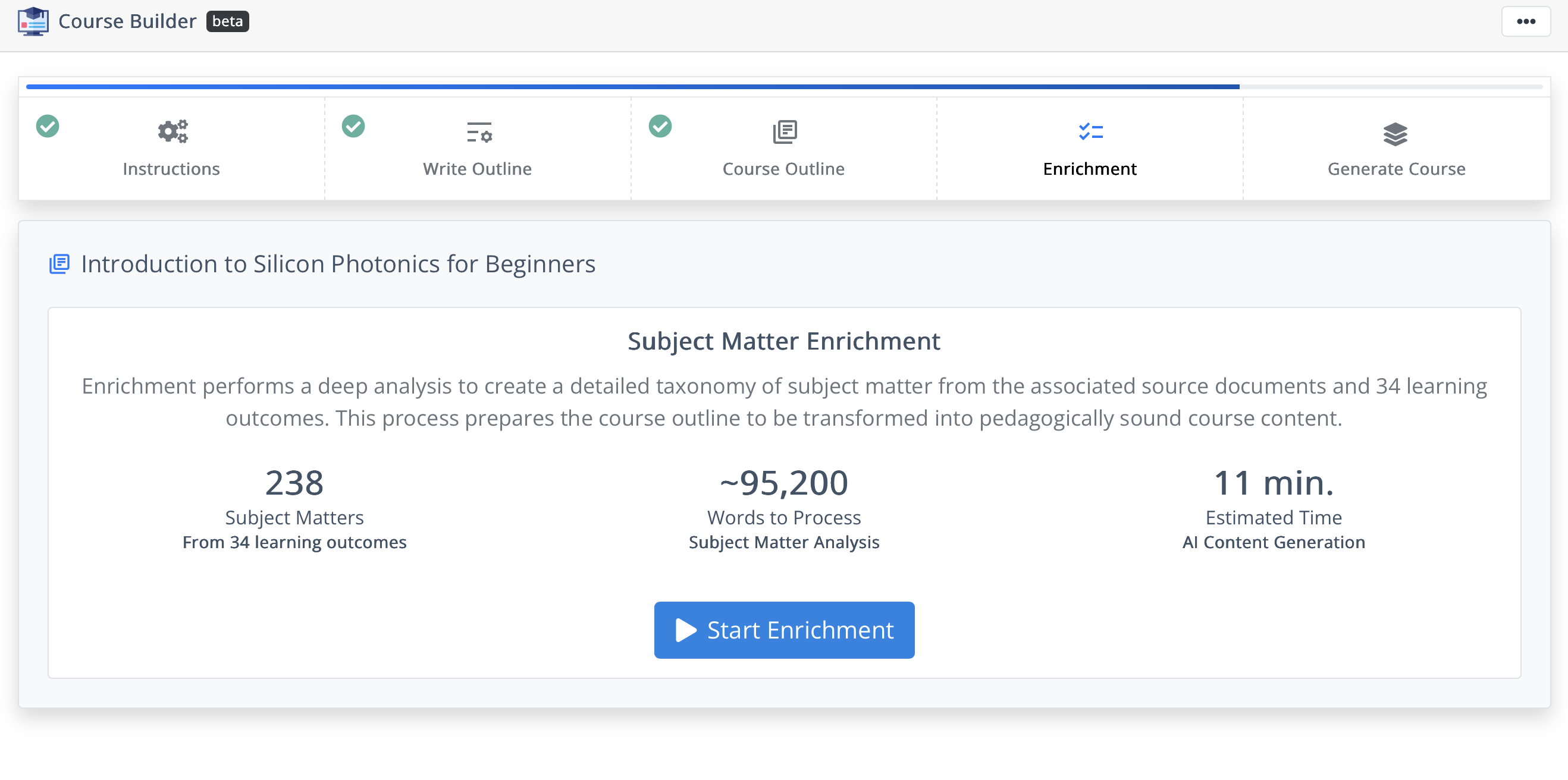Image resolution: width=1568 pixels, height=780 pixels.
Task: Switch to the Write Outline step
Action: pyautogui.click(x=477, y=168)
